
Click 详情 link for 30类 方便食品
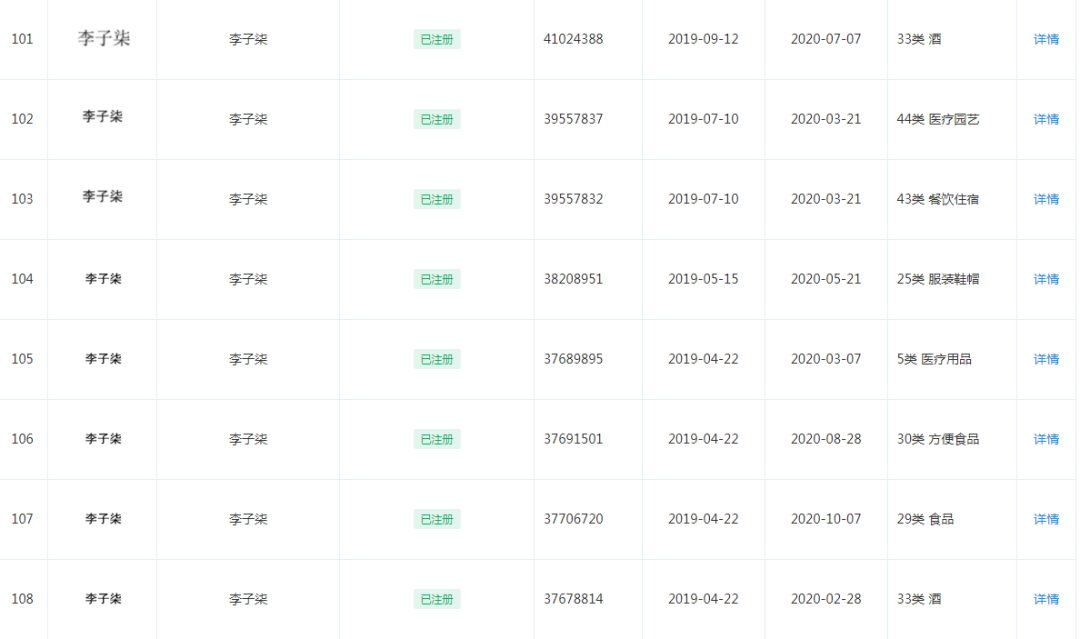click(x=1046, y=439)
